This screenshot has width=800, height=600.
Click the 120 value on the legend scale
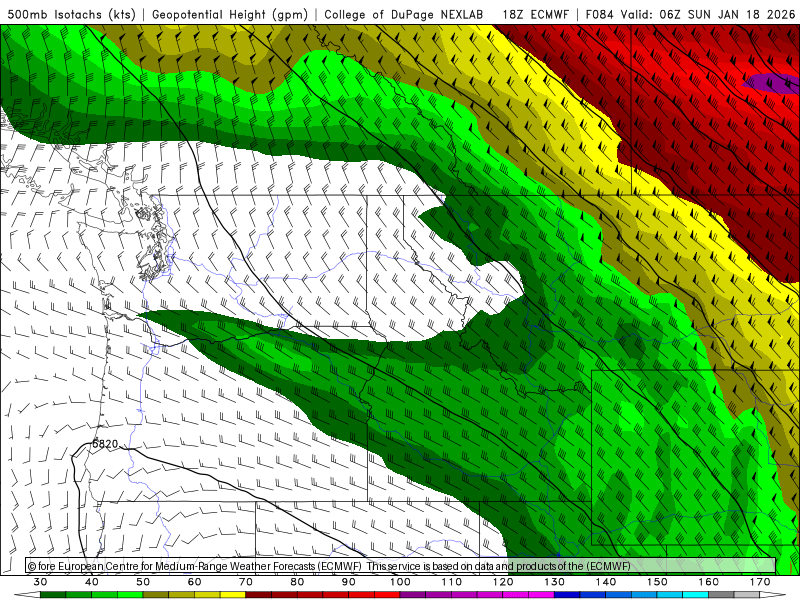(503, 582)
